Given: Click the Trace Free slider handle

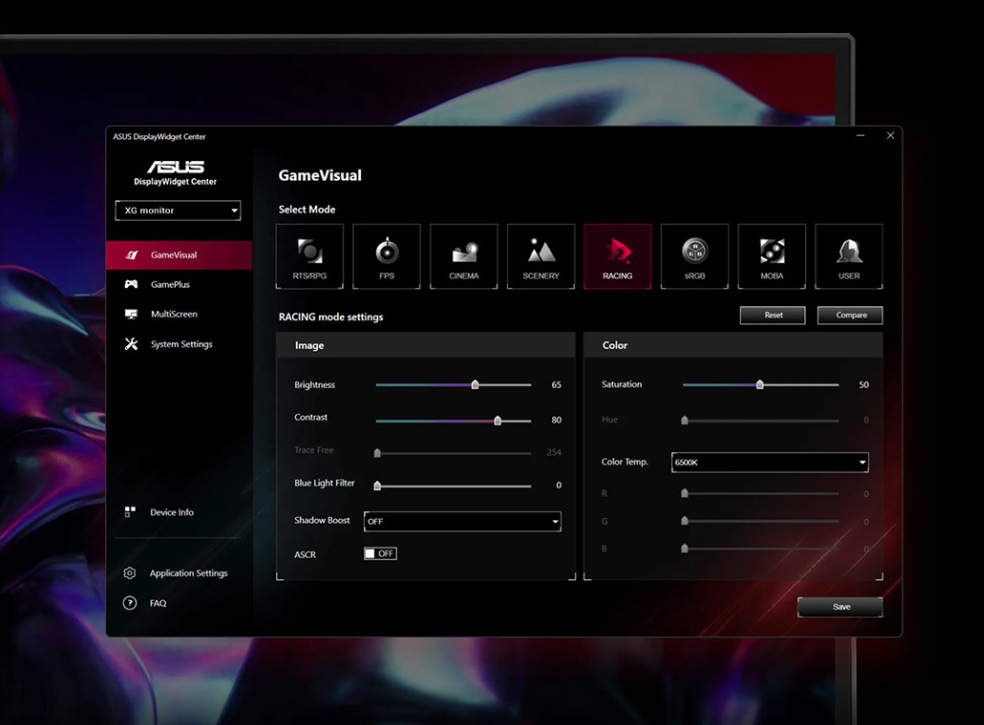Looking at the screenshot, I should click(x=377, y=453).
